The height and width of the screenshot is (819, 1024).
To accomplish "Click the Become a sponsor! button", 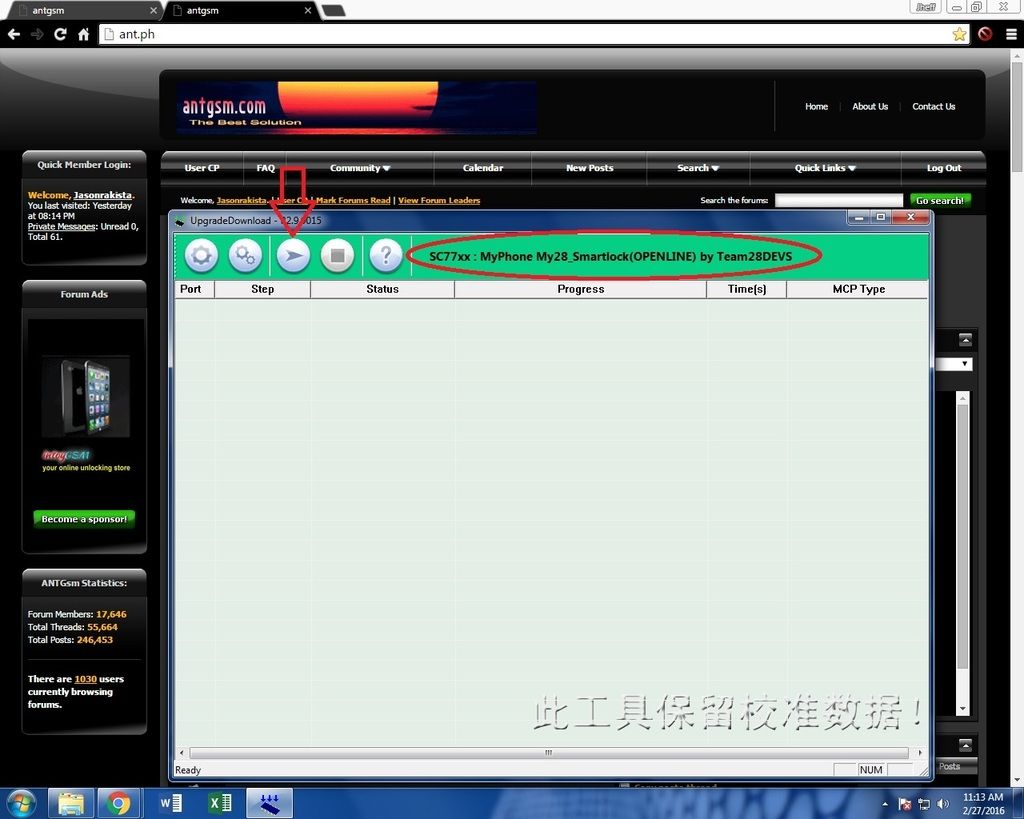I will tap(84, 519).
